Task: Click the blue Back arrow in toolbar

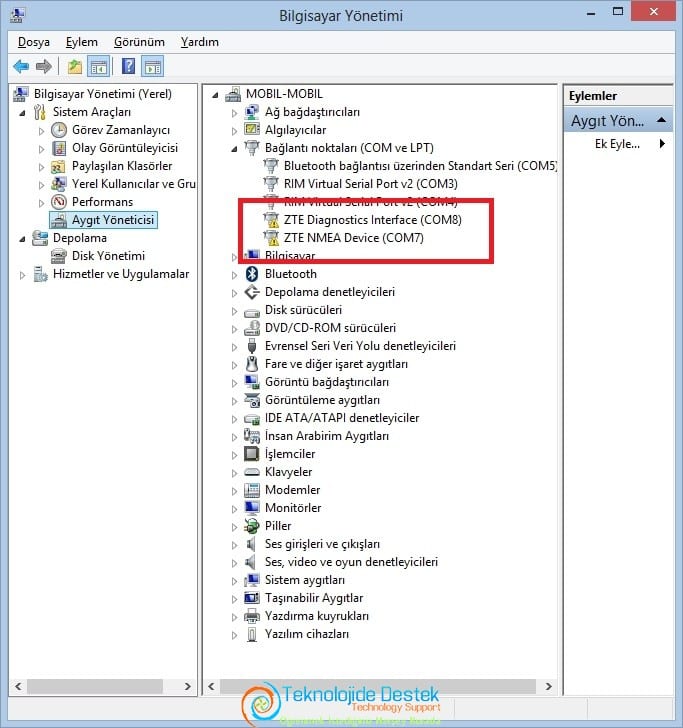Action: (21, 67)
